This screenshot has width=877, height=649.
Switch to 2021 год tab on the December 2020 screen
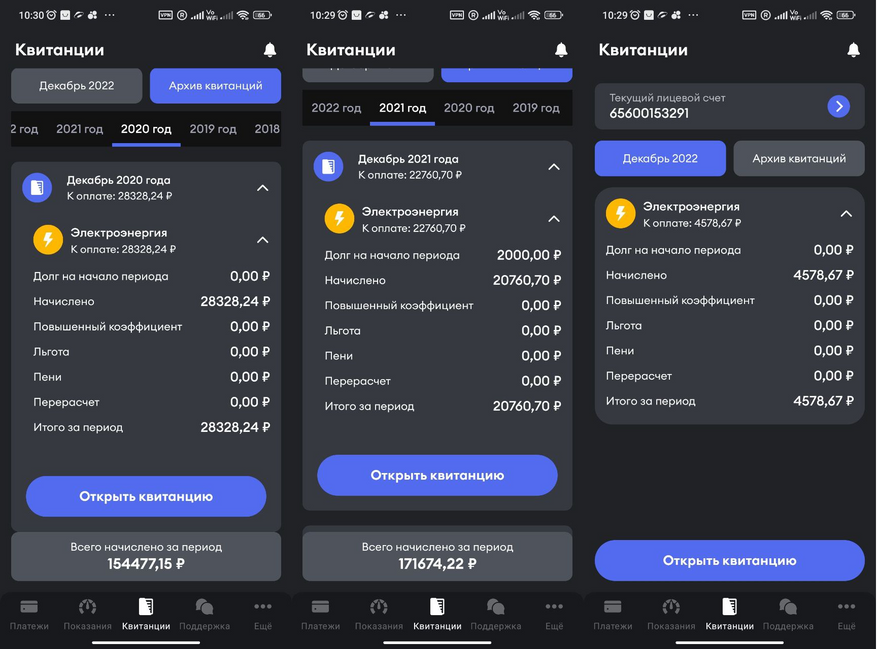[x=79, y=129]
